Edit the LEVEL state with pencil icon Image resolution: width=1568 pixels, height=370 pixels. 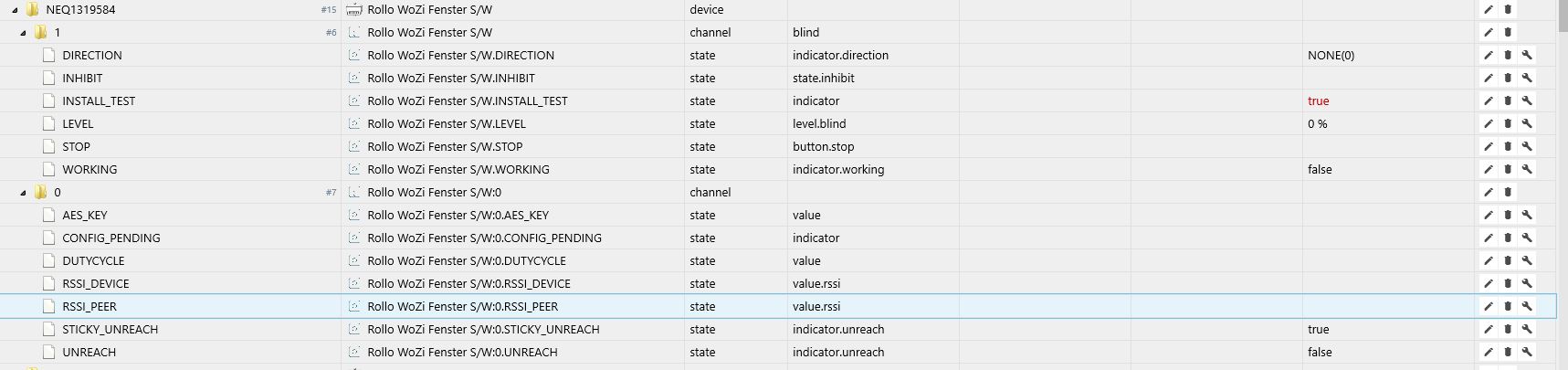pos(1488,123)
